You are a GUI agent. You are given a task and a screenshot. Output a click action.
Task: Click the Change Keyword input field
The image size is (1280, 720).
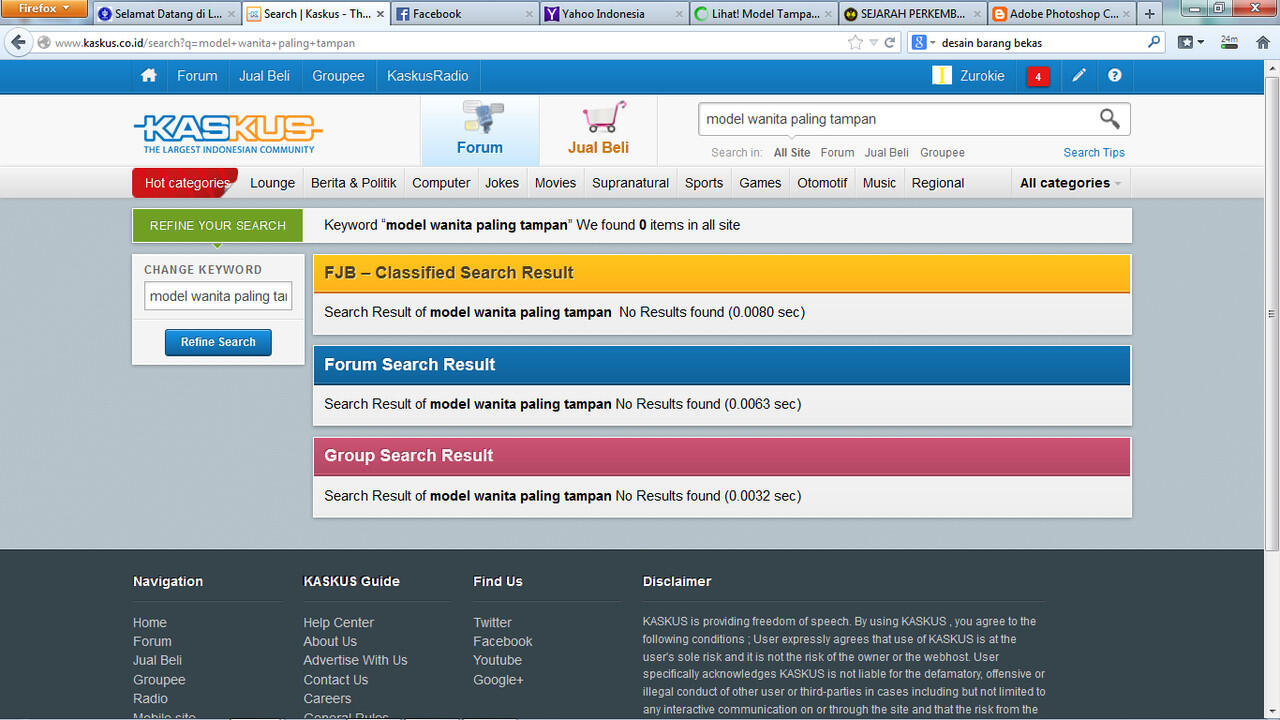point(218,296)
